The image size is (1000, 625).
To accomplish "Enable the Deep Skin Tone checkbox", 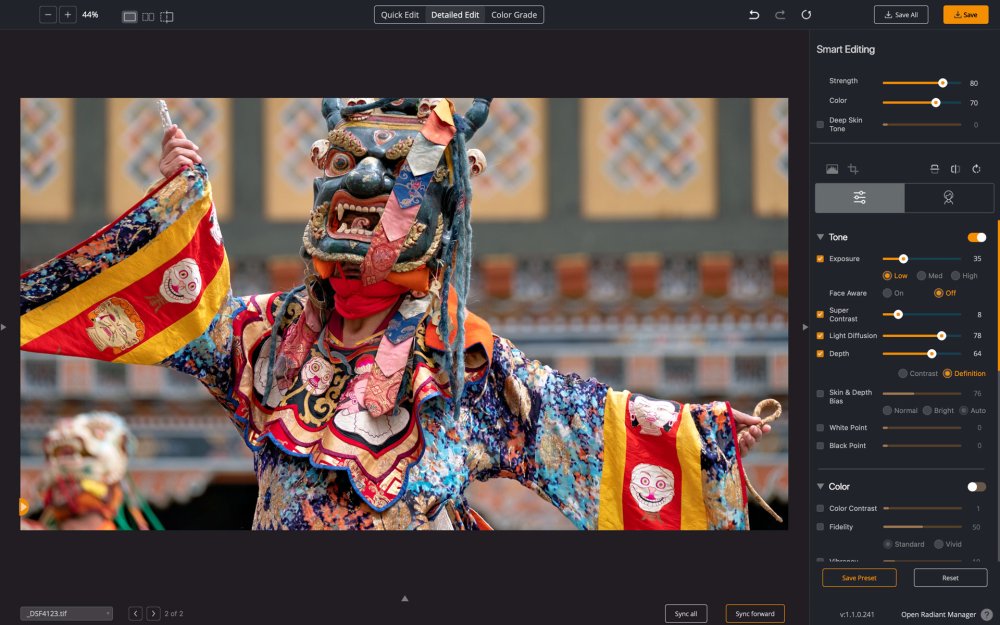I will pyautogui.click(x=820, y=124).
